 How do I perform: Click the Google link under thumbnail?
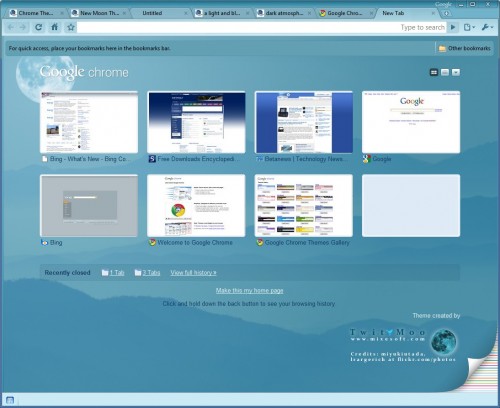[x=382, y=159]
